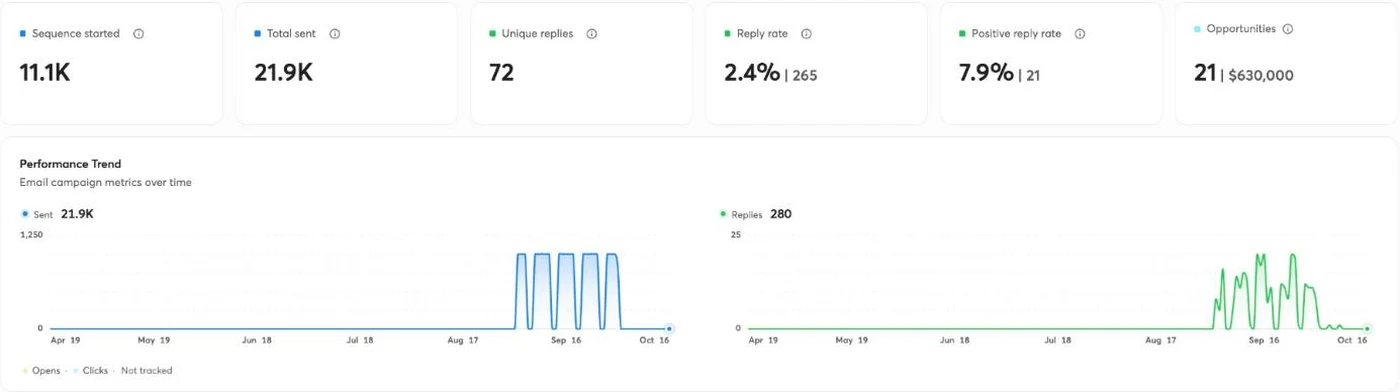1400x392 pixels.
Task: Click the Not tracked label
Action: tap(147, 371)
